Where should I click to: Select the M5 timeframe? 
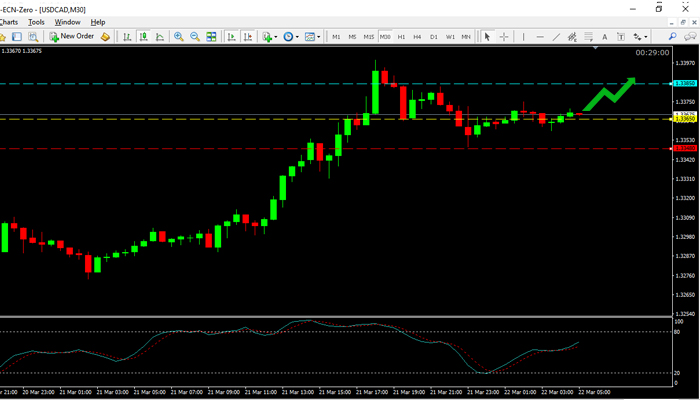click(x=352, y=37)
